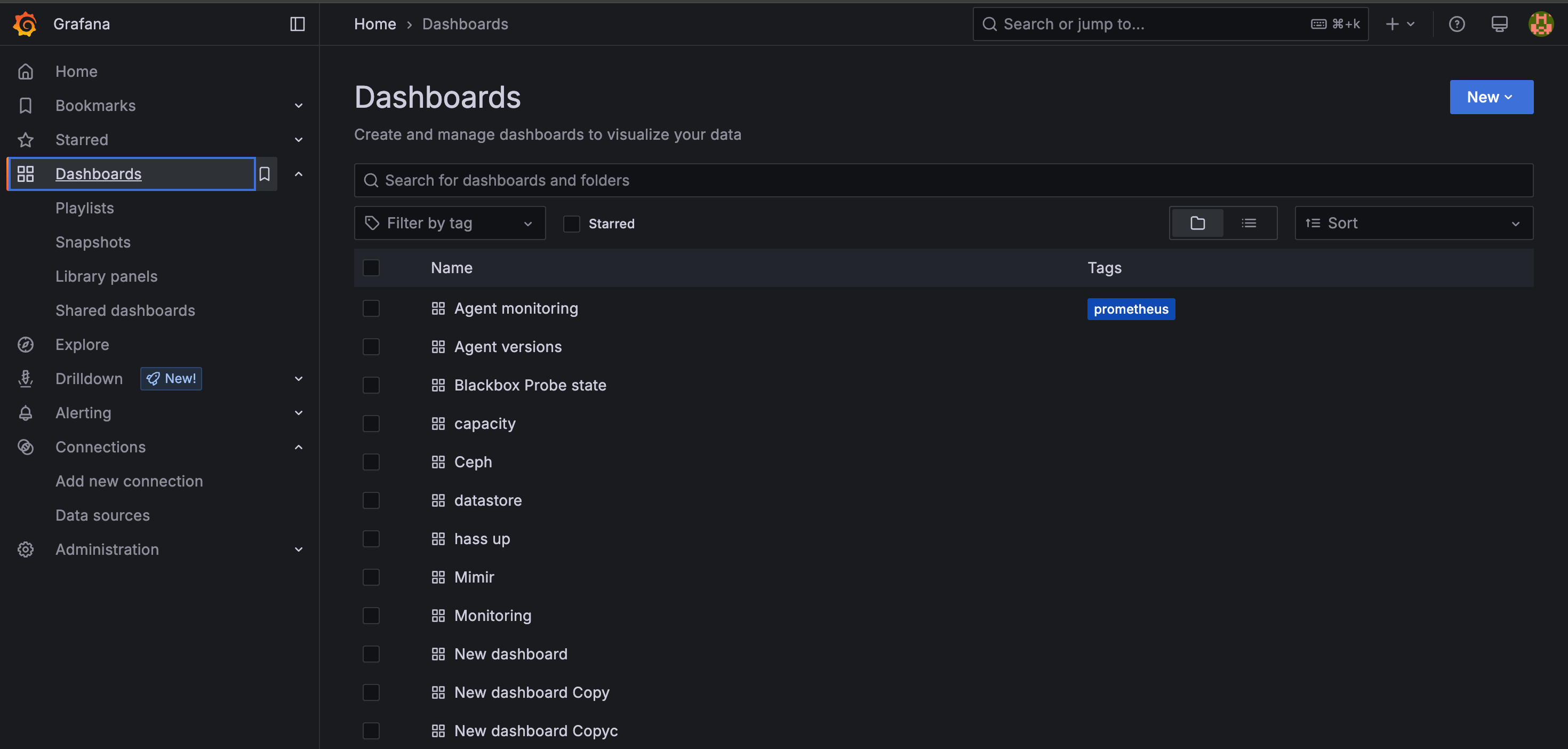Toggle the sidebar collapse icon
The height and width of the screenshot is (749, 1568).
[297, 24]
